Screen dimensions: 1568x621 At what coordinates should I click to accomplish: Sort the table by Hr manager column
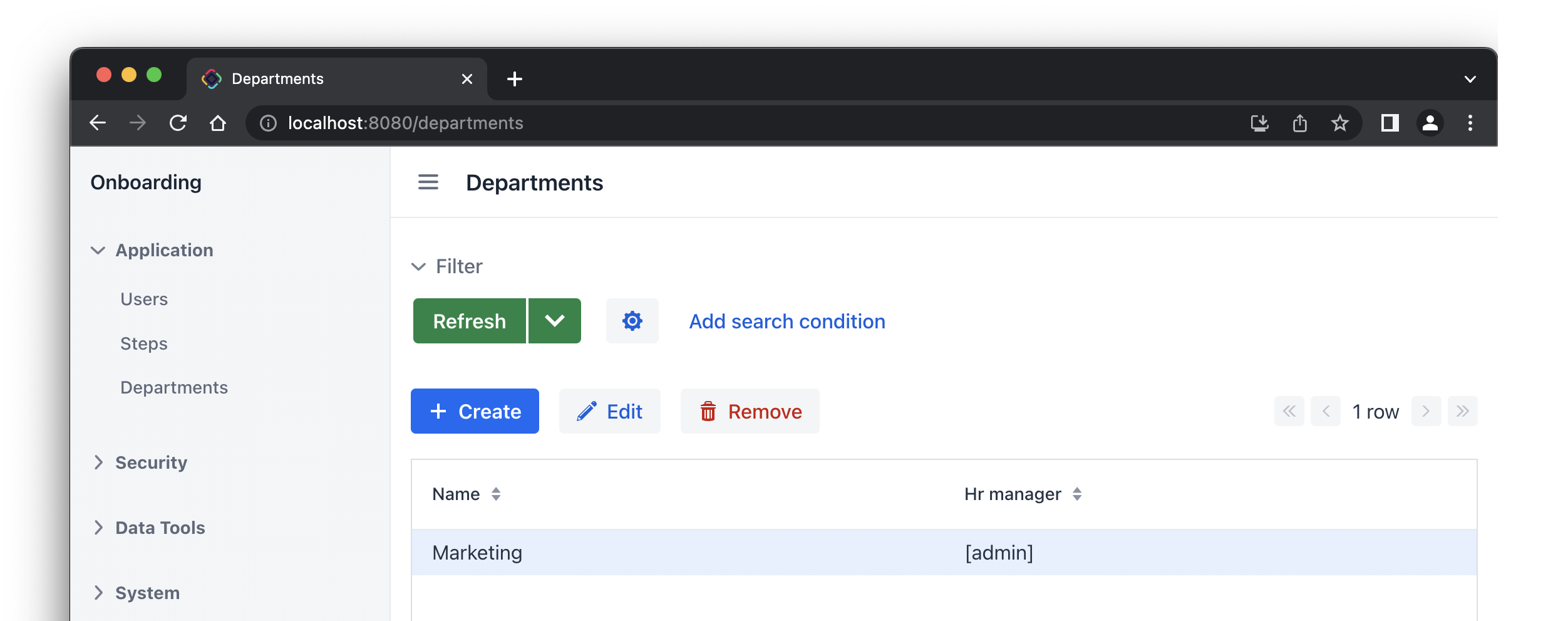click(1076, 494)
